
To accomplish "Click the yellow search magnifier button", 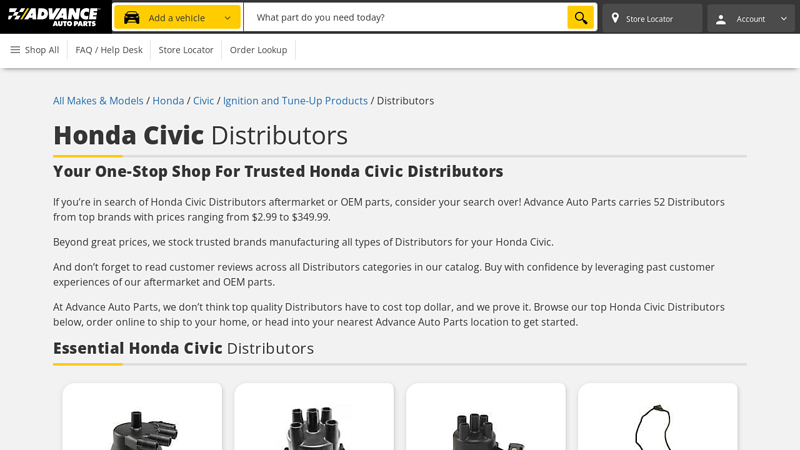I will click(x=581, y=17).
